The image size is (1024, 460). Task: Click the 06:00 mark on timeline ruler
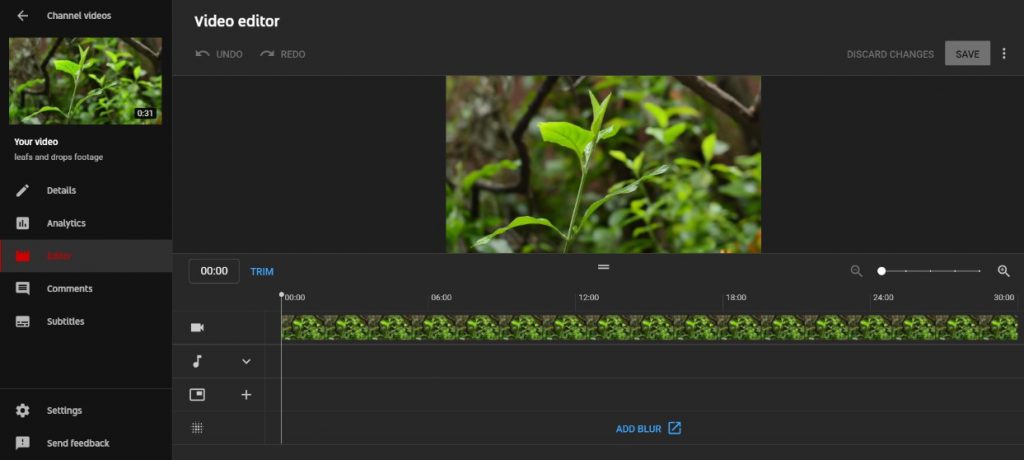click(441, 297)
